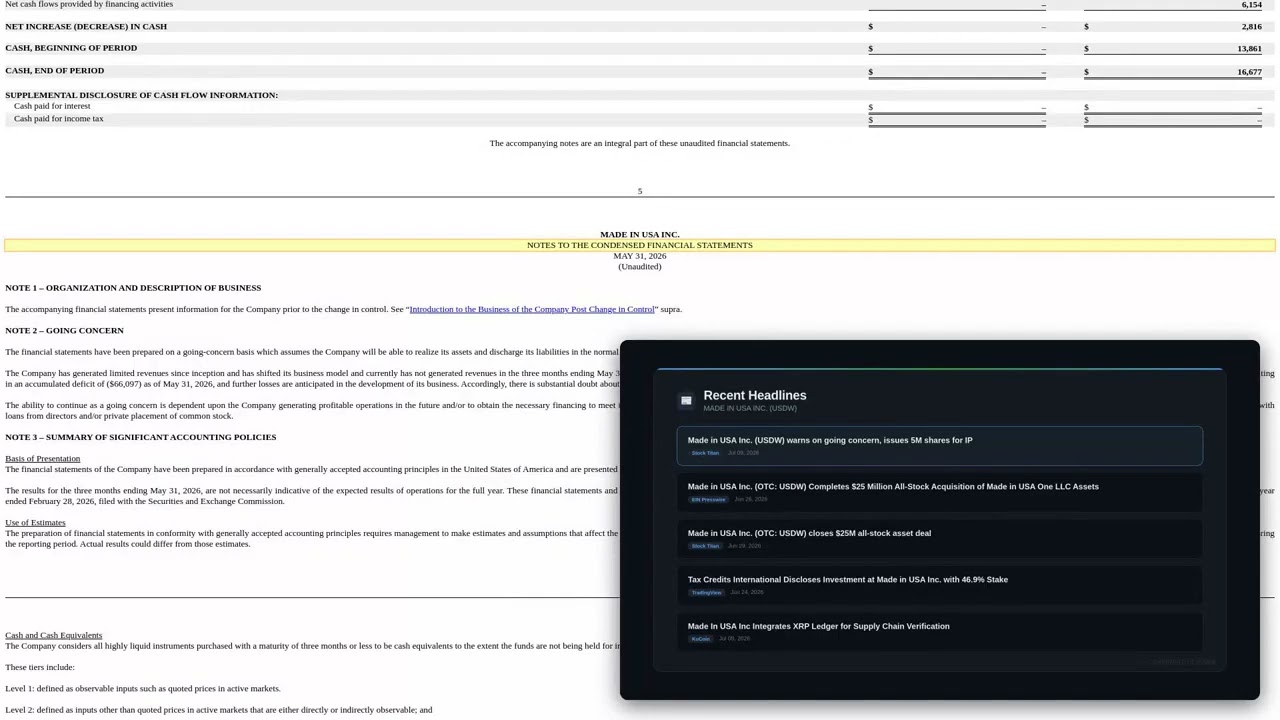Click 'NOTE 3 – SUMMARY OF SIGNIFICANT ACCOUNTING POLICIES' heading

(x=140, y=437)
